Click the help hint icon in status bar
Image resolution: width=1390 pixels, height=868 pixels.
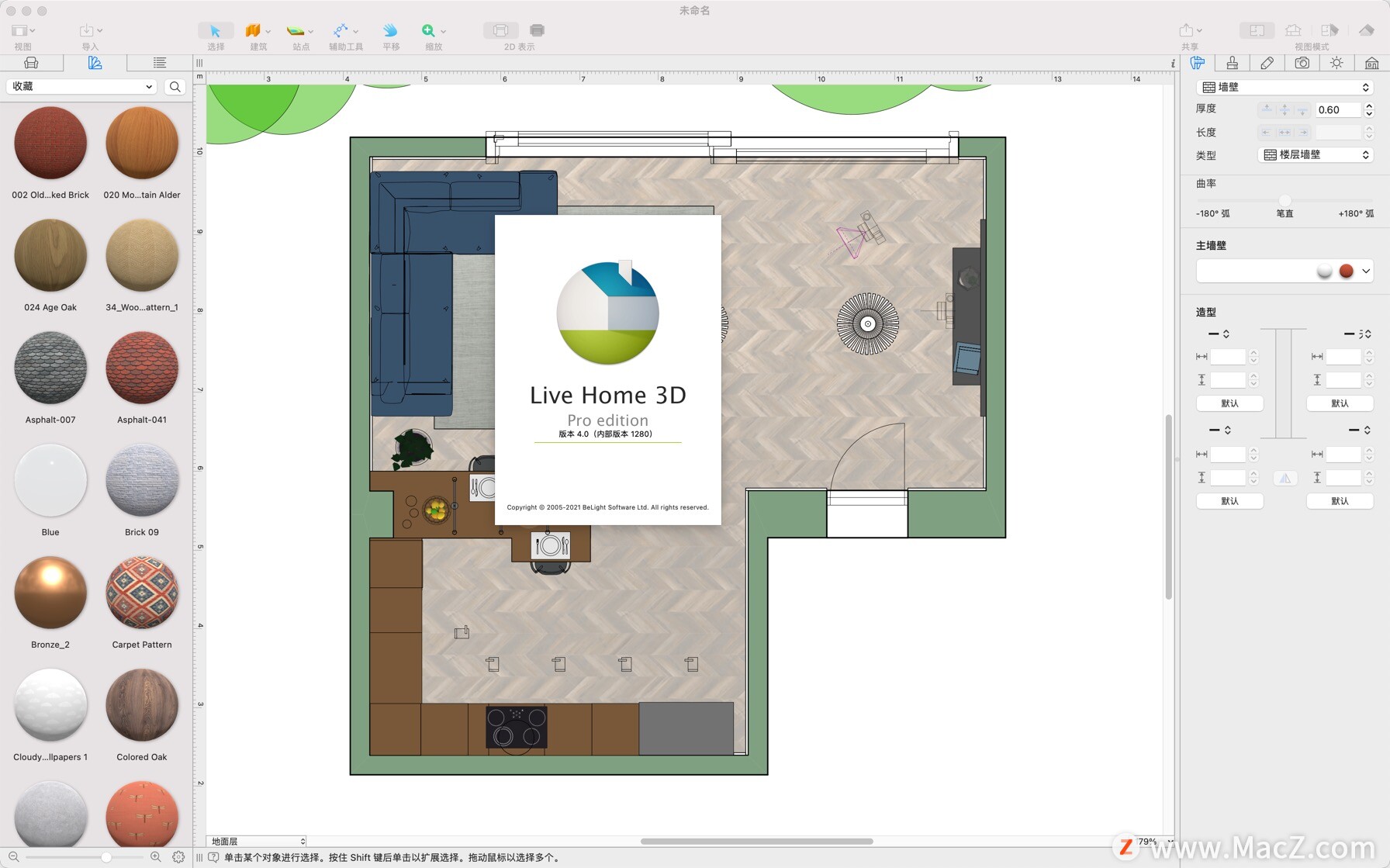213,857
